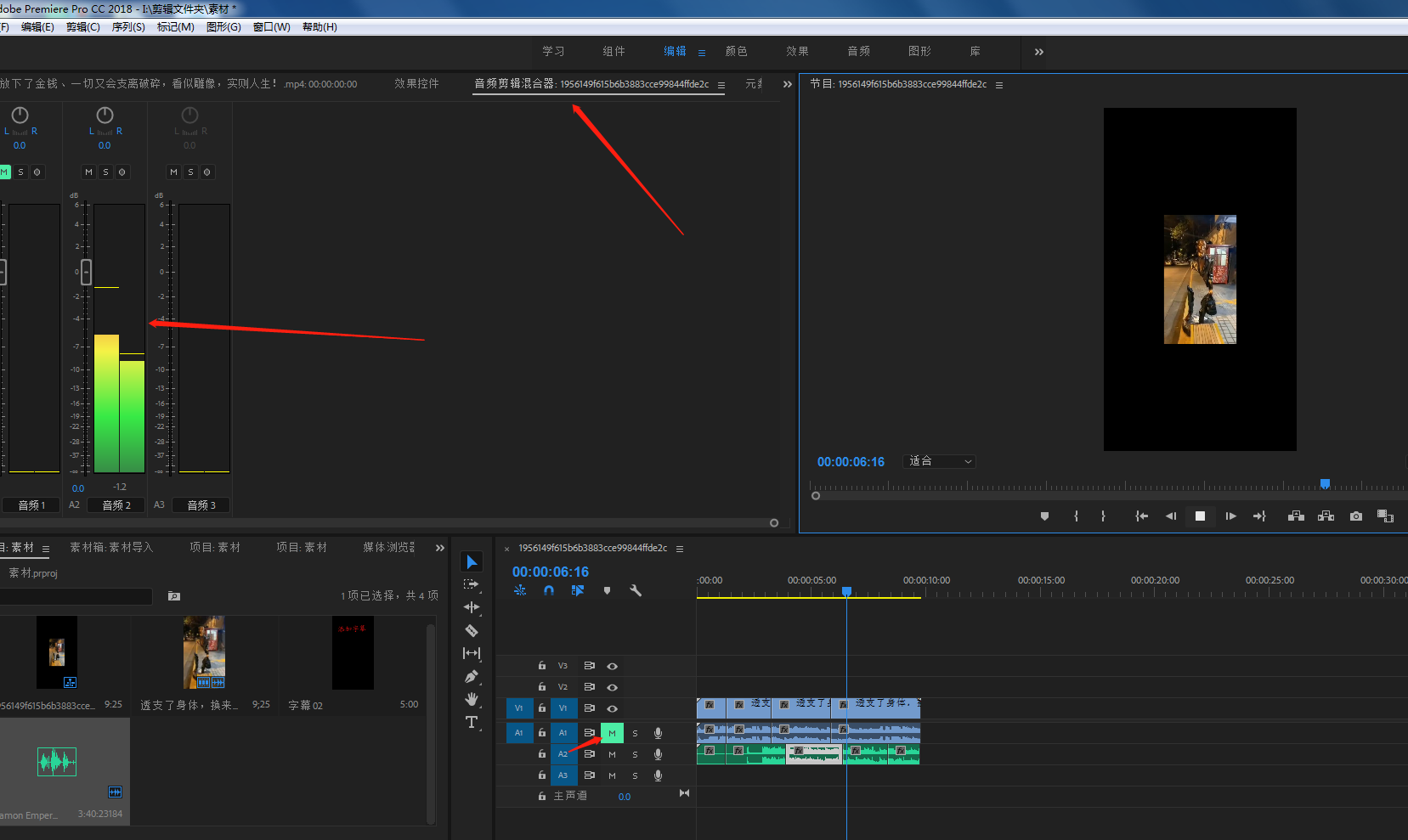Image resolution: width=1408 pixels, height=840 pixels.
Task: Unmute track A1 in the timeline
Action: 612,733
